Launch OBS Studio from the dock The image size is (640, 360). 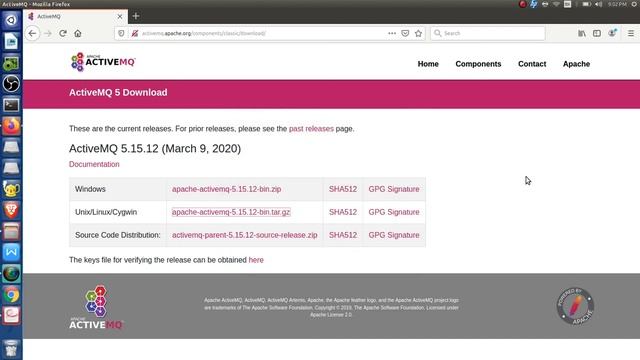pyautogui.click(x=11, y=84)
